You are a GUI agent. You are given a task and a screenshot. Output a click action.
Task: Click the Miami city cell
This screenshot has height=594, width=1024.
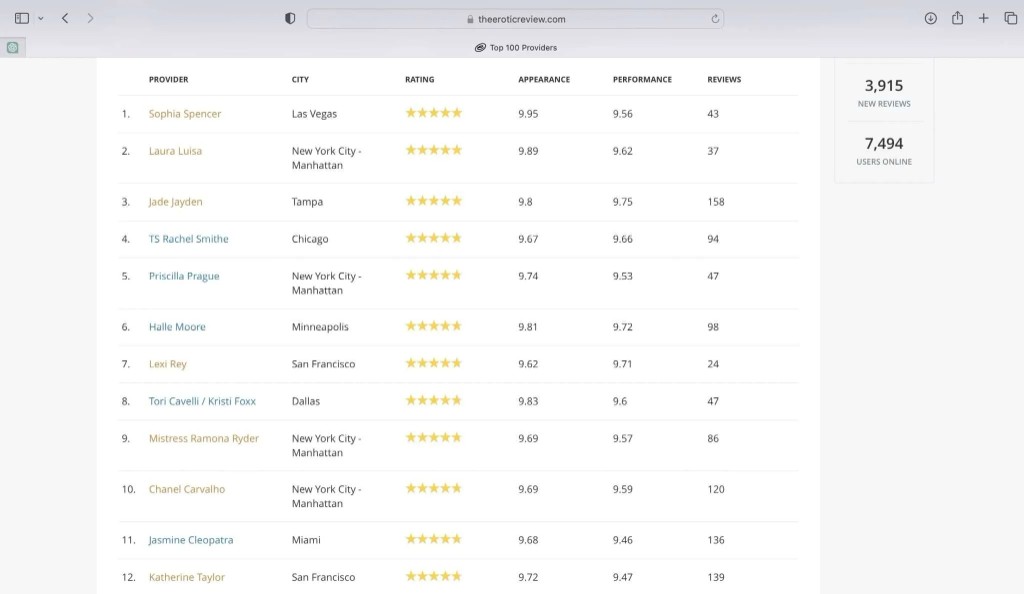tap(306, 540)
